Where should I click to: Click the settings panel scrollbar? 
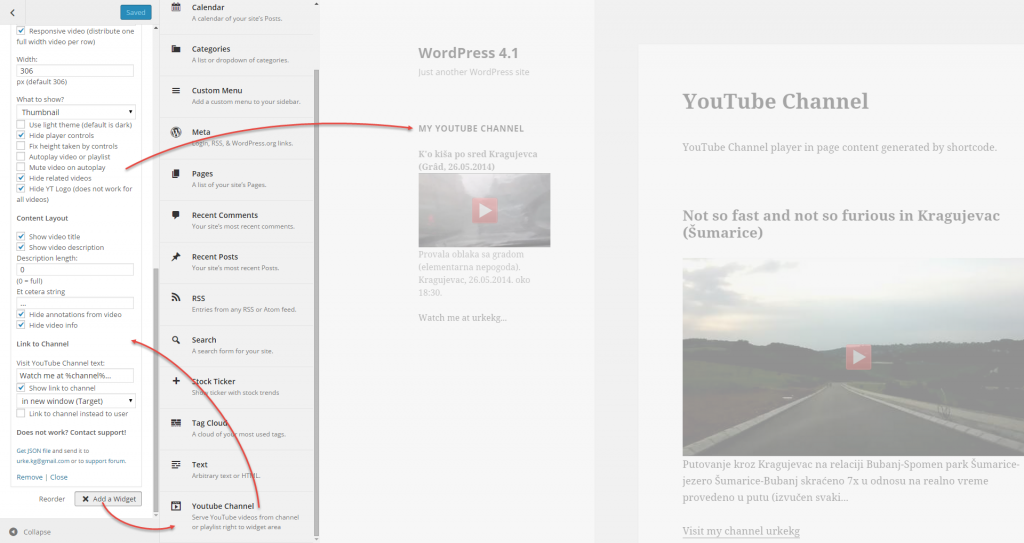tap(155, 389)
